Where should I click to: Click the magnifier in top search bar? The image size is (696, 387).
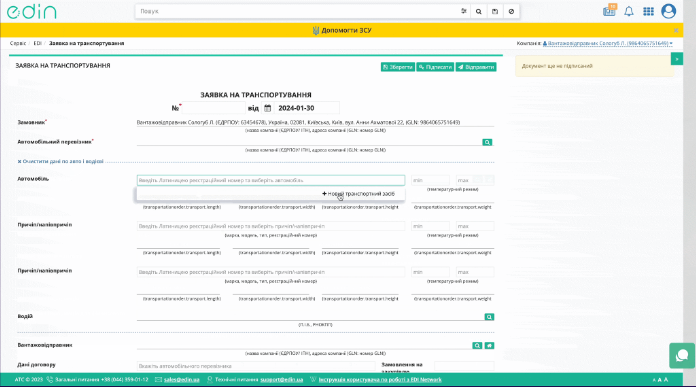tap(478, 12)
